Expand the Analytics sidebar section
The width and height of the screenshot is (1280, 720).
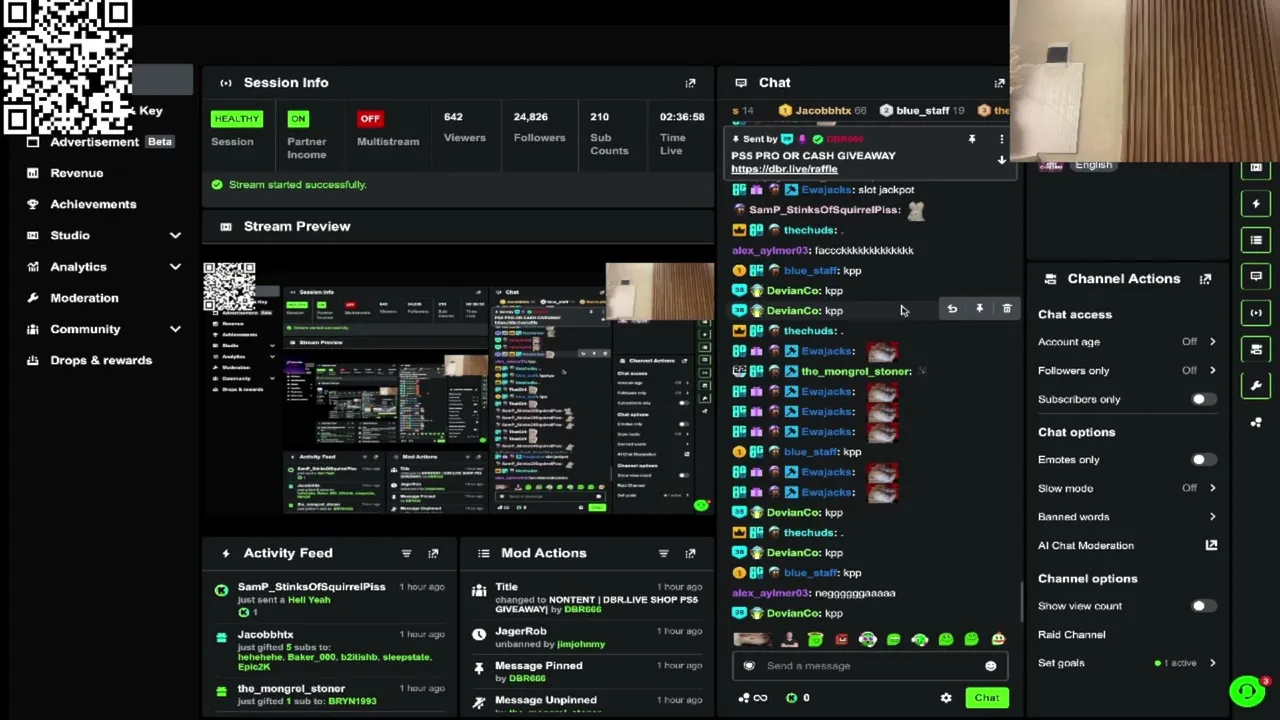(x=175, y=267)
